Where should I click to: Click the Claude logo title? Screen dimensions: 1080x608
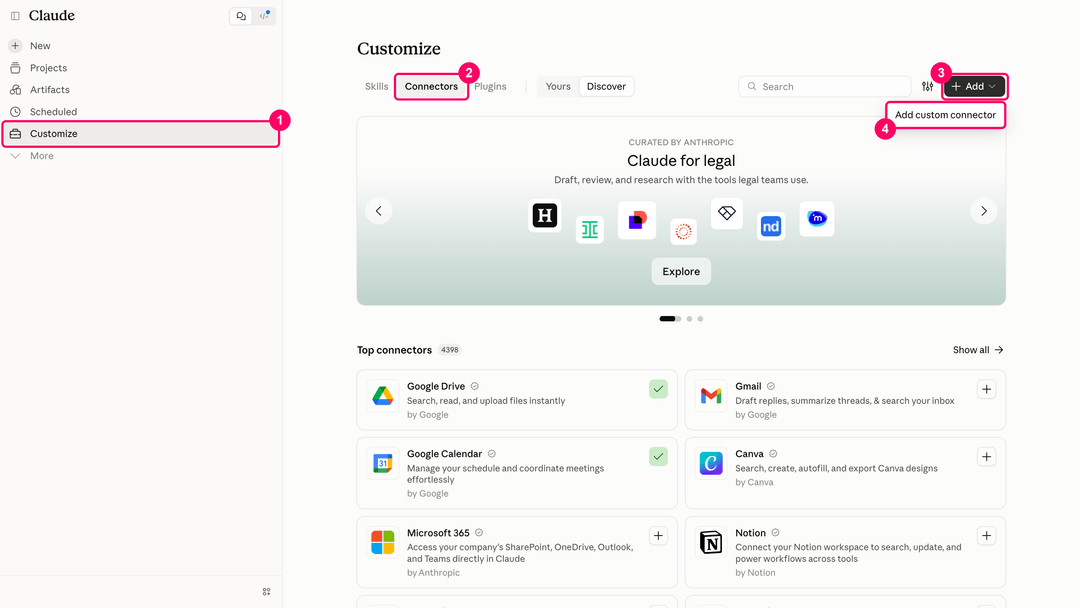[52, 15]
